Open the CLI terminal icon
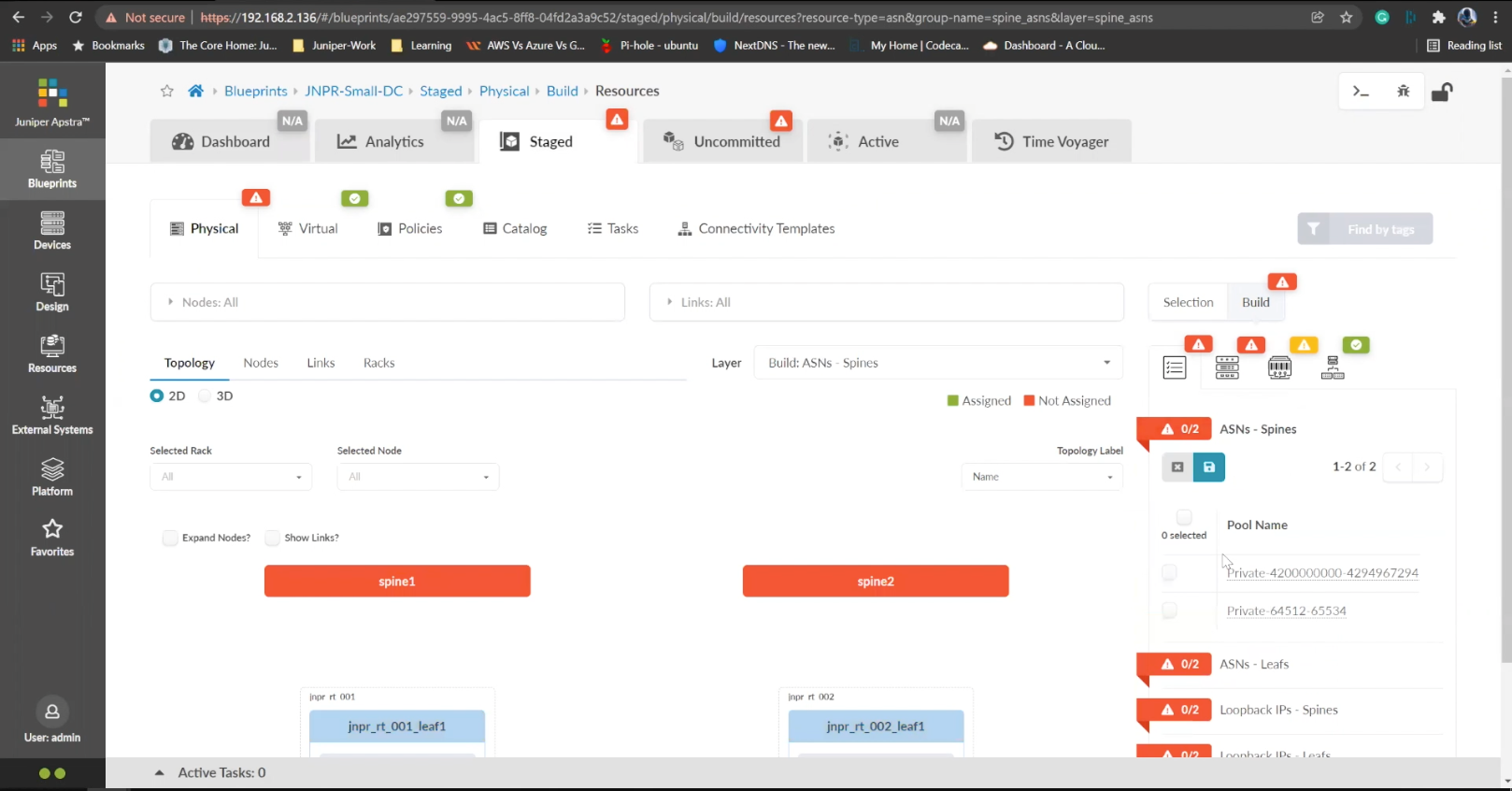This screenshot has height=791, width=1512. [x=1361, y=91]
